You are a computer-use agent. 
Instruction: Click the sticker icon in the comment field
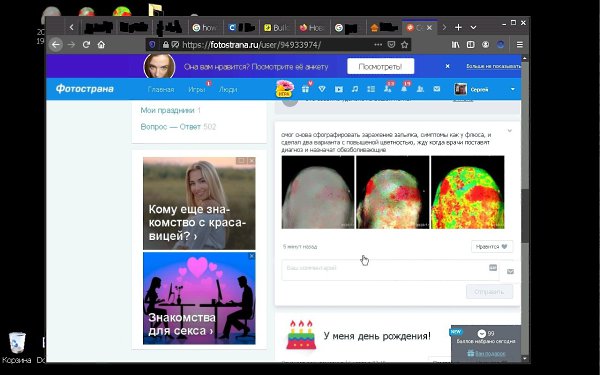493,268
